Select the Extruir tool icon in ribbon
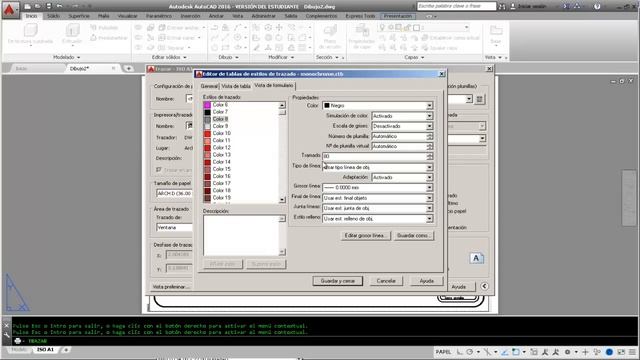 [x=72, y=31]
